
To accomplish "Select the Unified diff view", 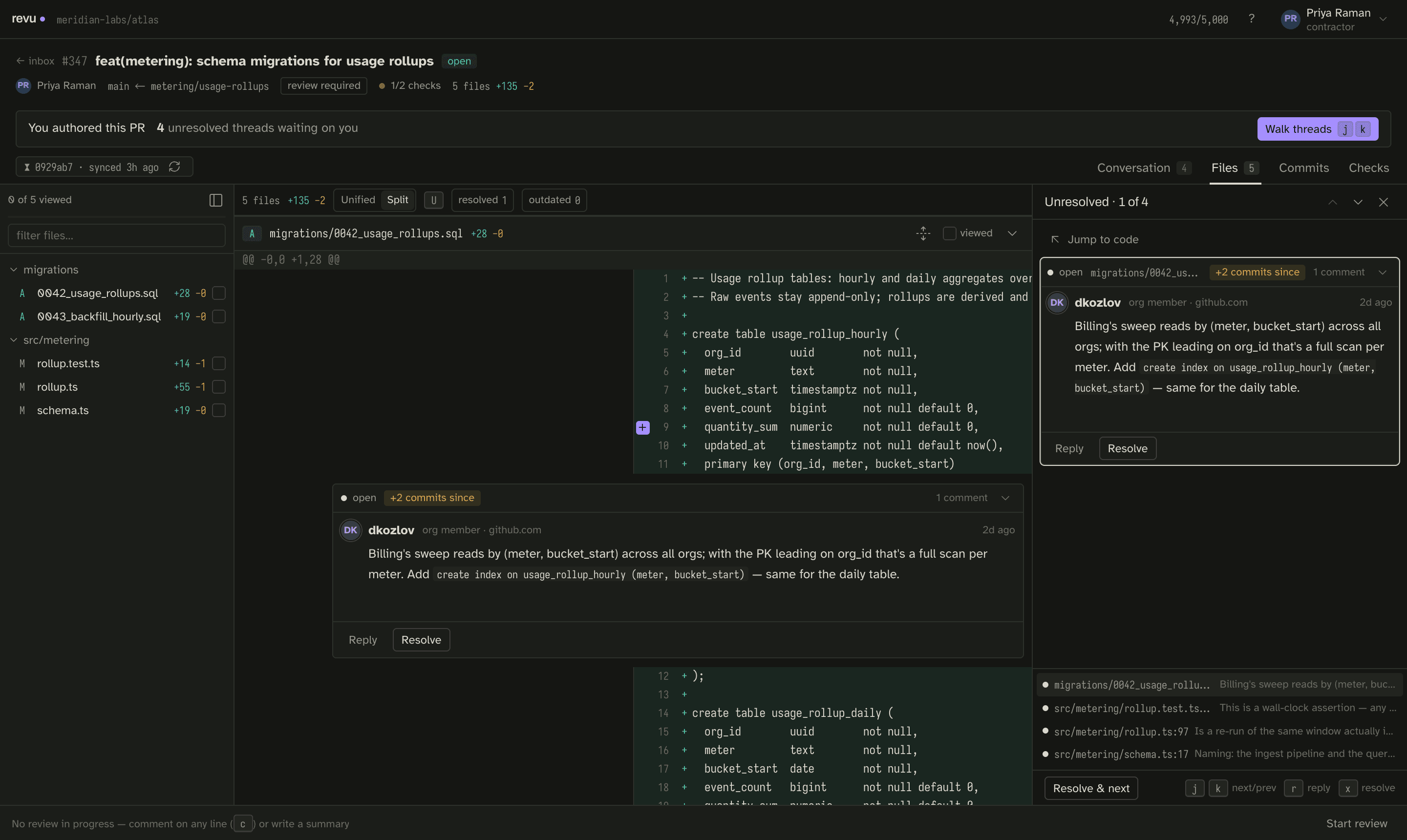I will pos(358,200).
